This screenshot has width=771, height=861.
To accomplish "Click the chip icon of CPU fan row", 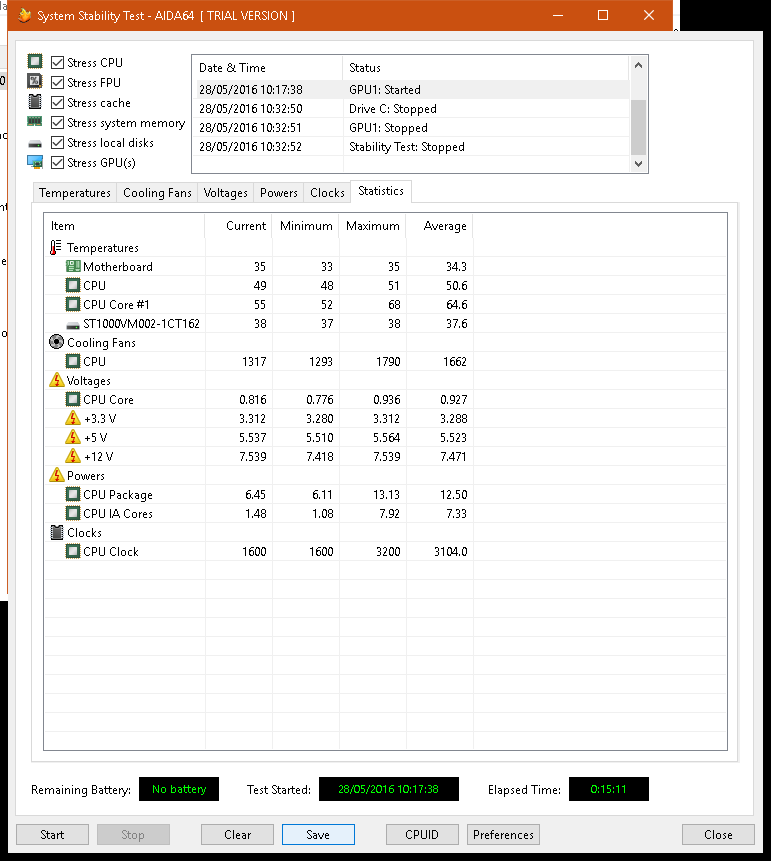I will [73, 361].
